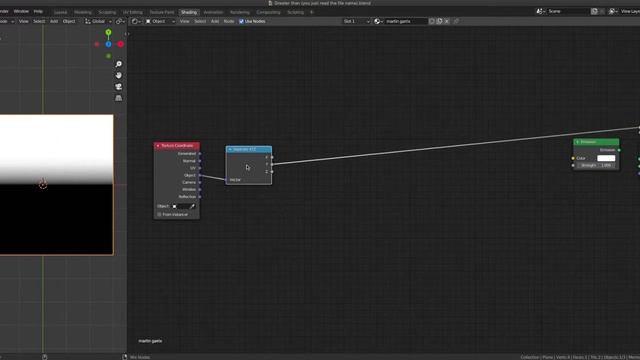Click the pan hand icon in viewport
Image resolution: width=640 pixels, height=360 pixels.
(x=118, y=76)
